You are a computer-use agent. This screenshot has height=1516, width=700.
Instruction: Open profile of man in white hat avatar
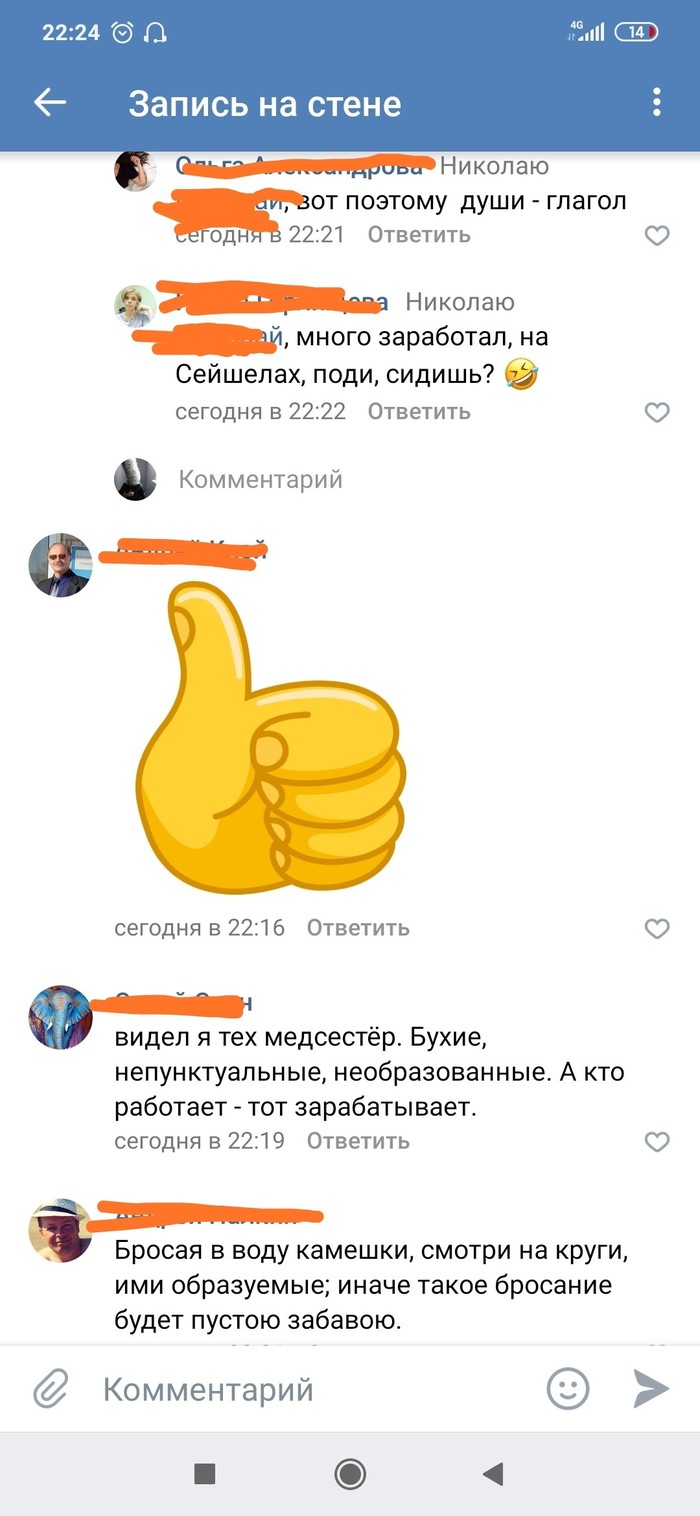[60, 1231]
